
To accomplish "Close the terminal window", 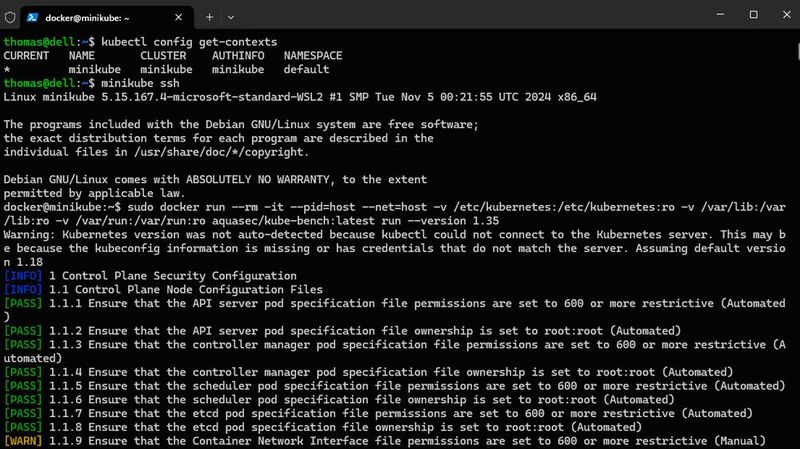I will click(786, 15).
